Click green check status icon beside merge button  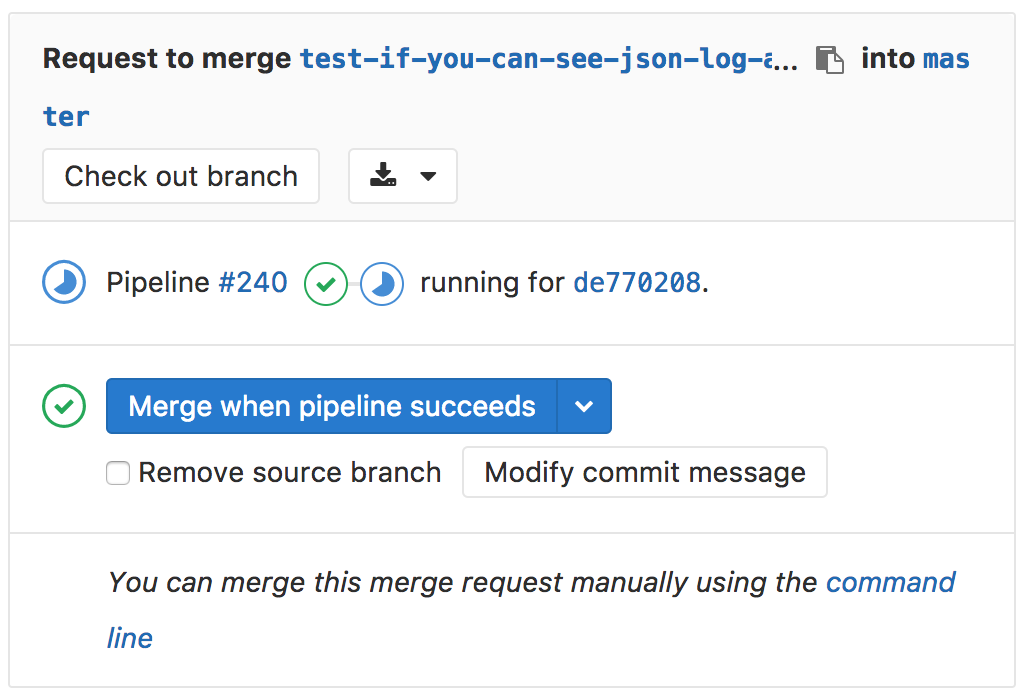click(64, 406)
